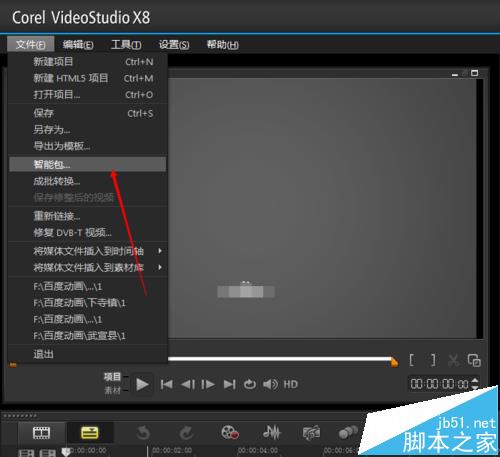
Task: Expand 将媒体文件插入到时间轴 submenu
Action: coord(87,251)
